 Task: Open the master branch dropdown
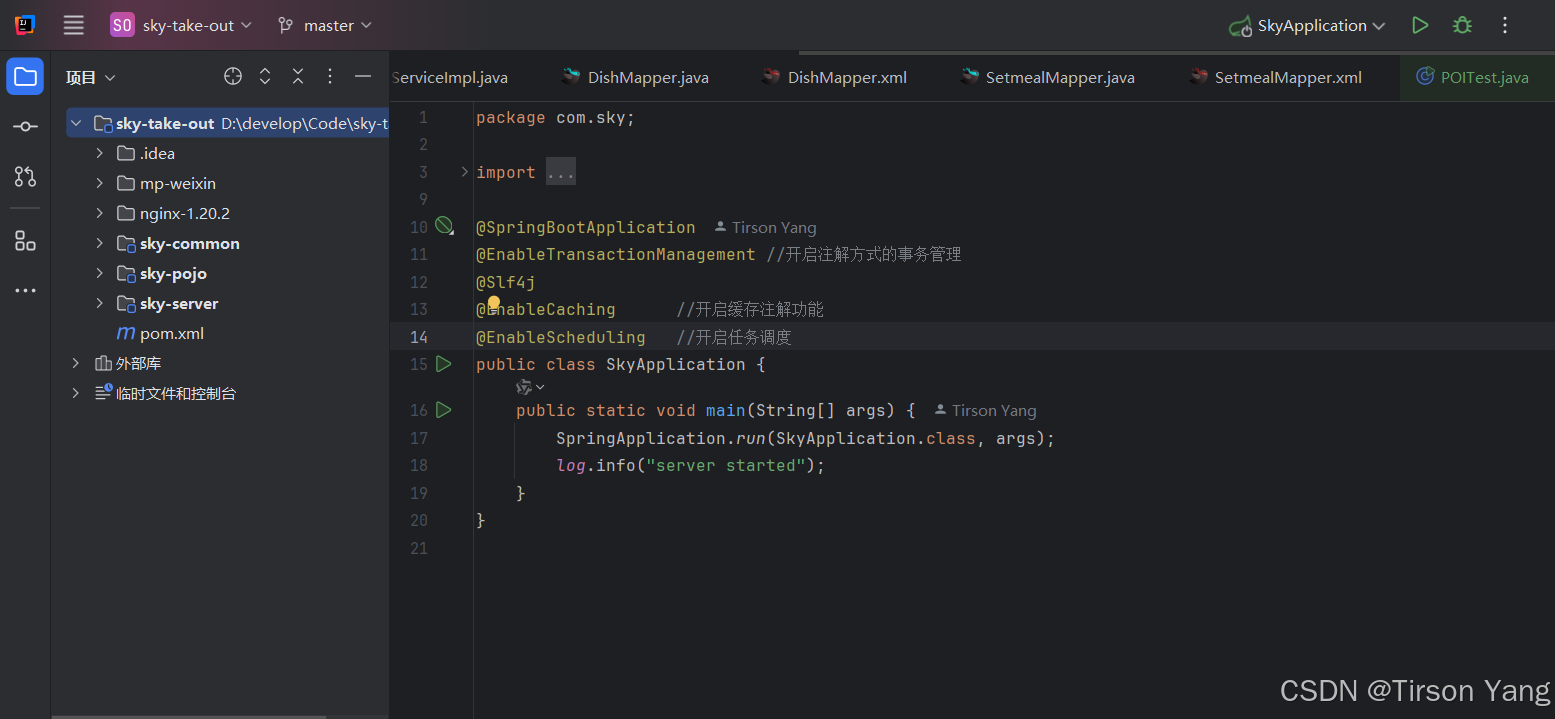[x=325, y=25]
